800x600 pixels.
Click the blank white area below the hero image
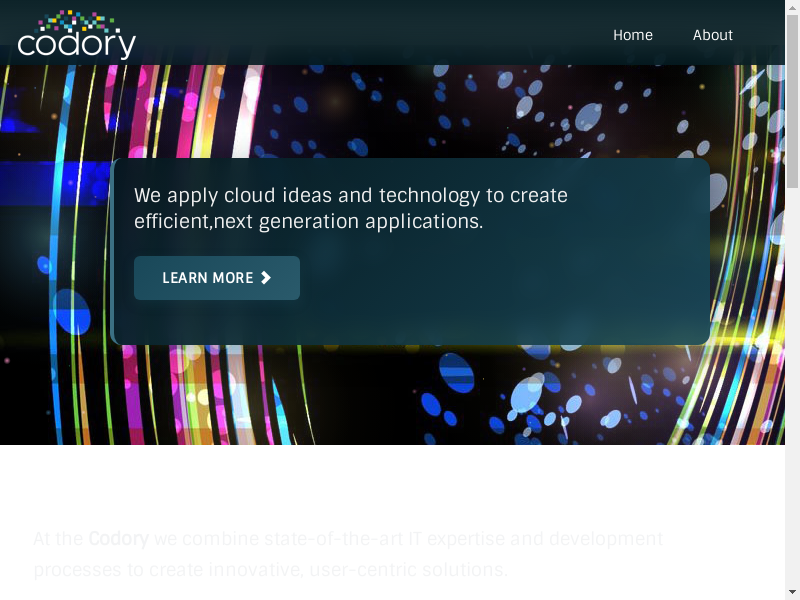click(392, 485)
